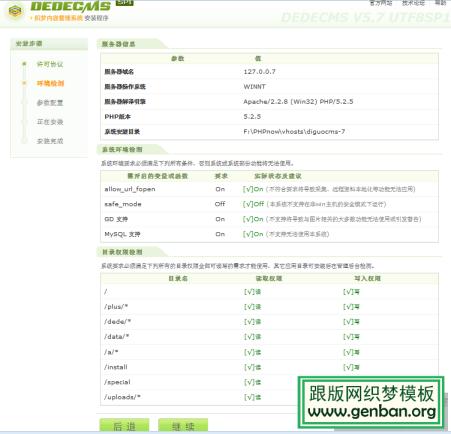Click the 系统安装目录 row label
Screen dimensions: 451x434
[x=122, y=132]
